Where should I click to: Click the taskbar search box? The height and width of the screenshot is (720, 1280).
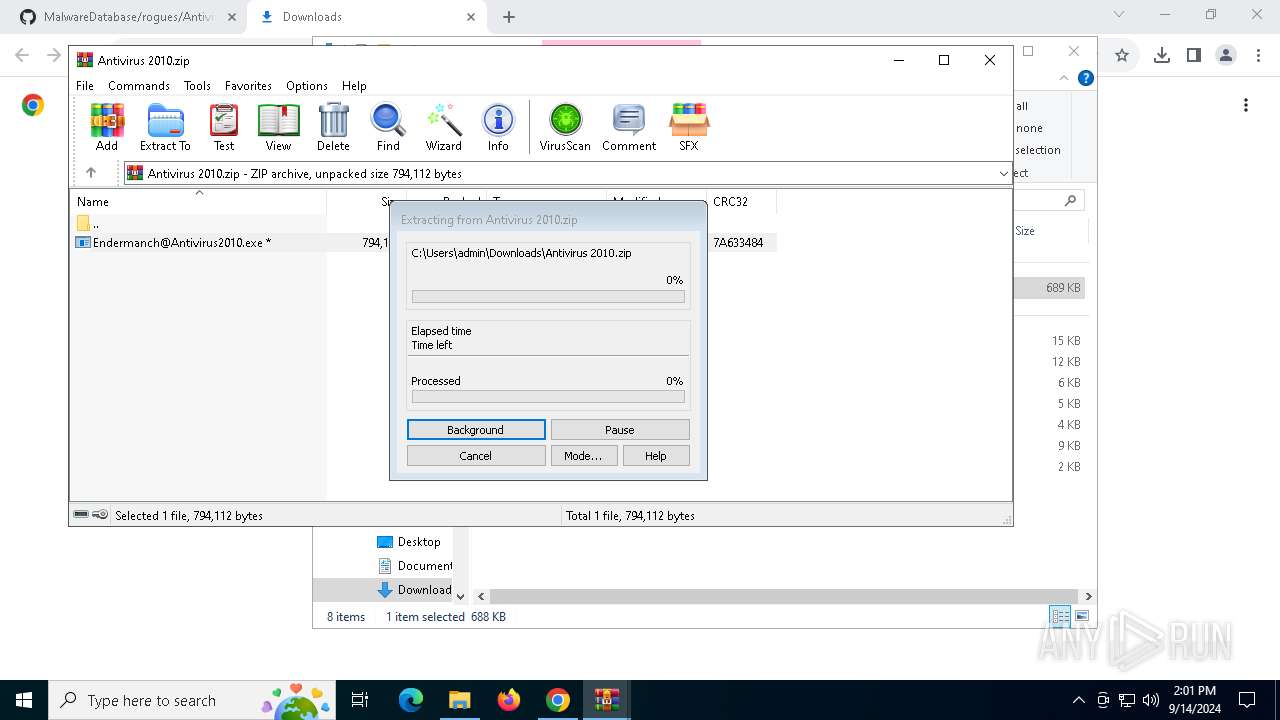[x=192, y=700]
